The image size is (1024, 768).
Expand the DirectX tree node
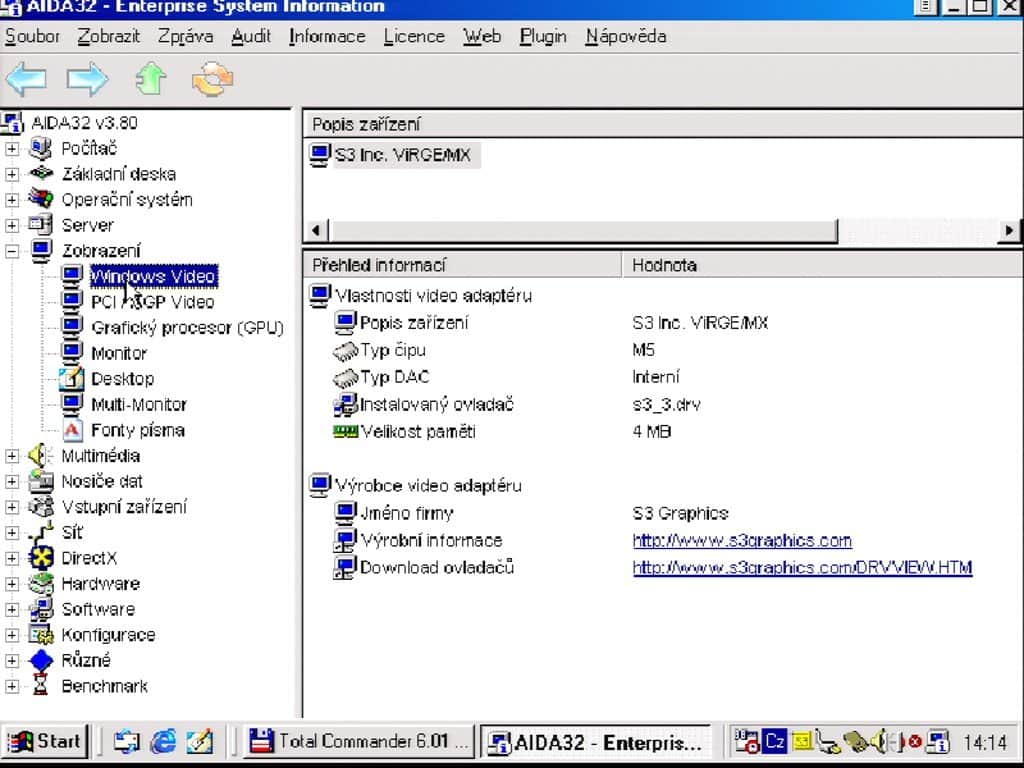(x=12, y=558)
